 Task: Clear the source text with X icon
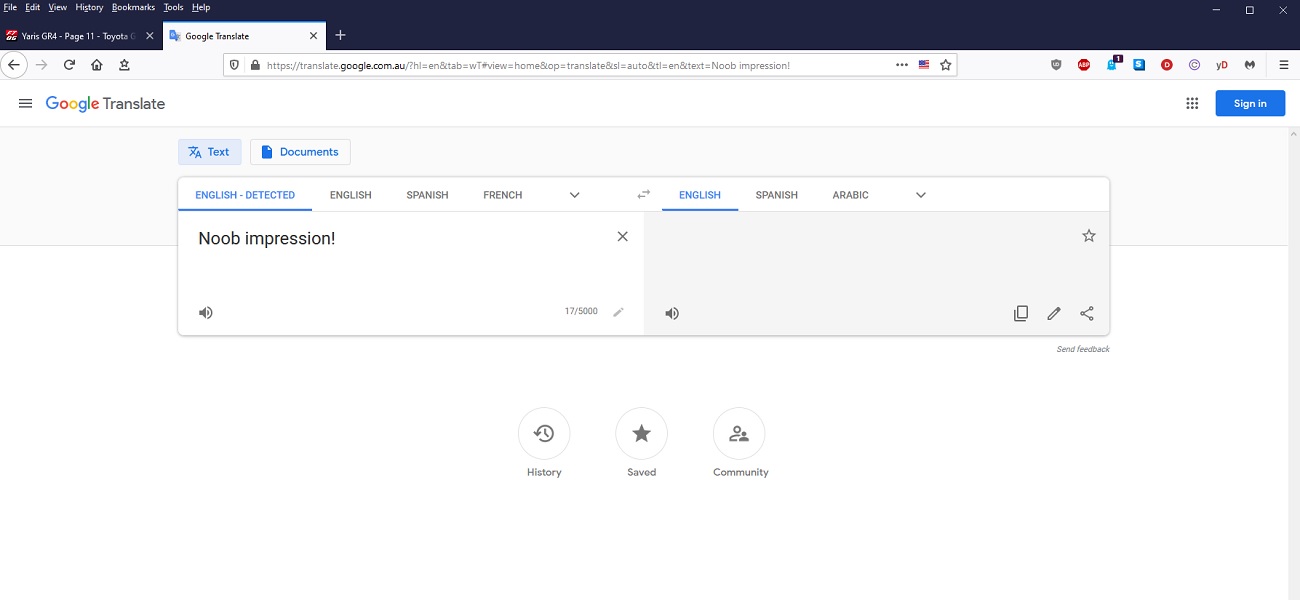622,237
